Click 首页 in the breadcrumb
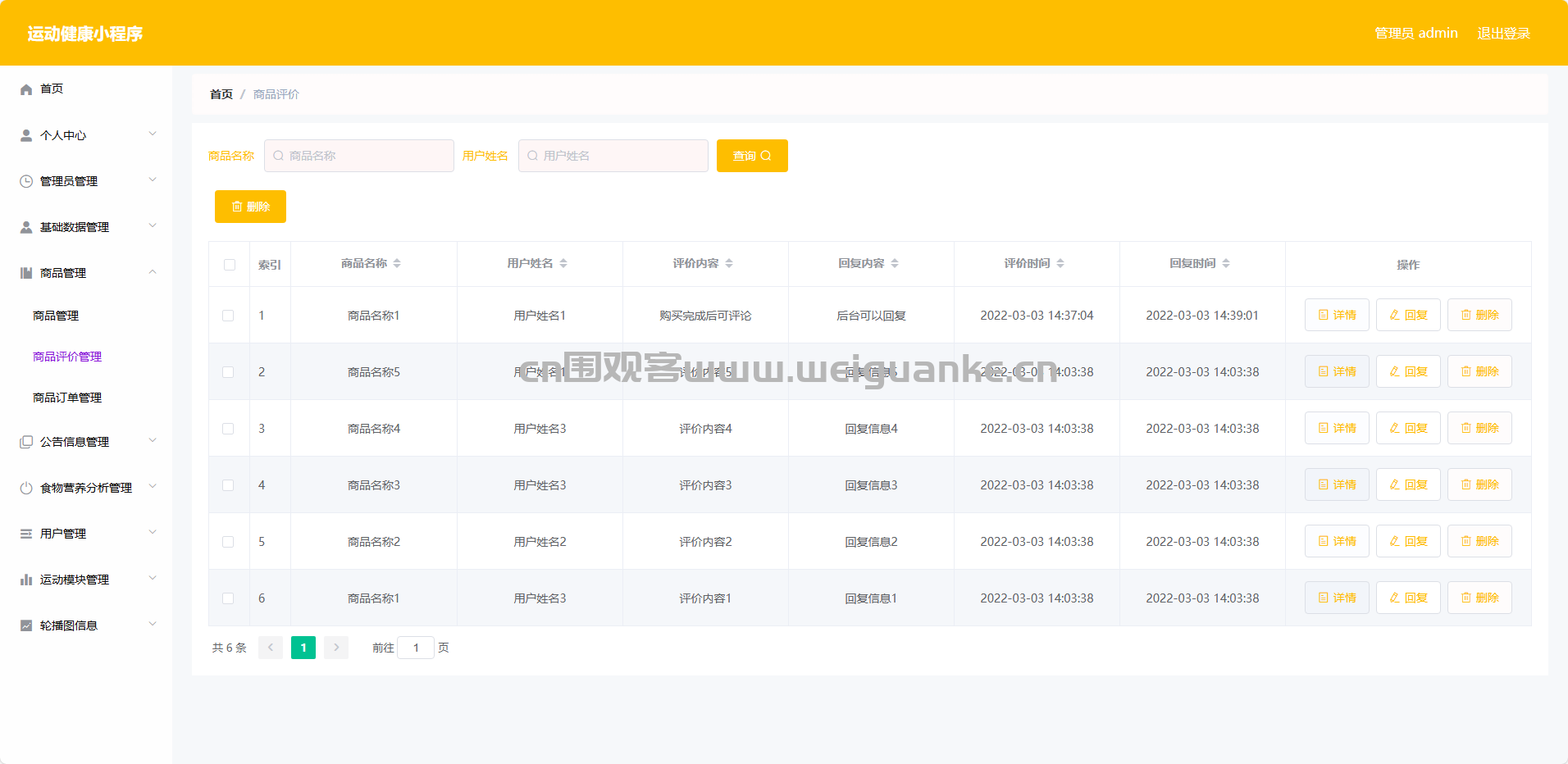This screenshot has height=764, width=1568. (221, 94)
